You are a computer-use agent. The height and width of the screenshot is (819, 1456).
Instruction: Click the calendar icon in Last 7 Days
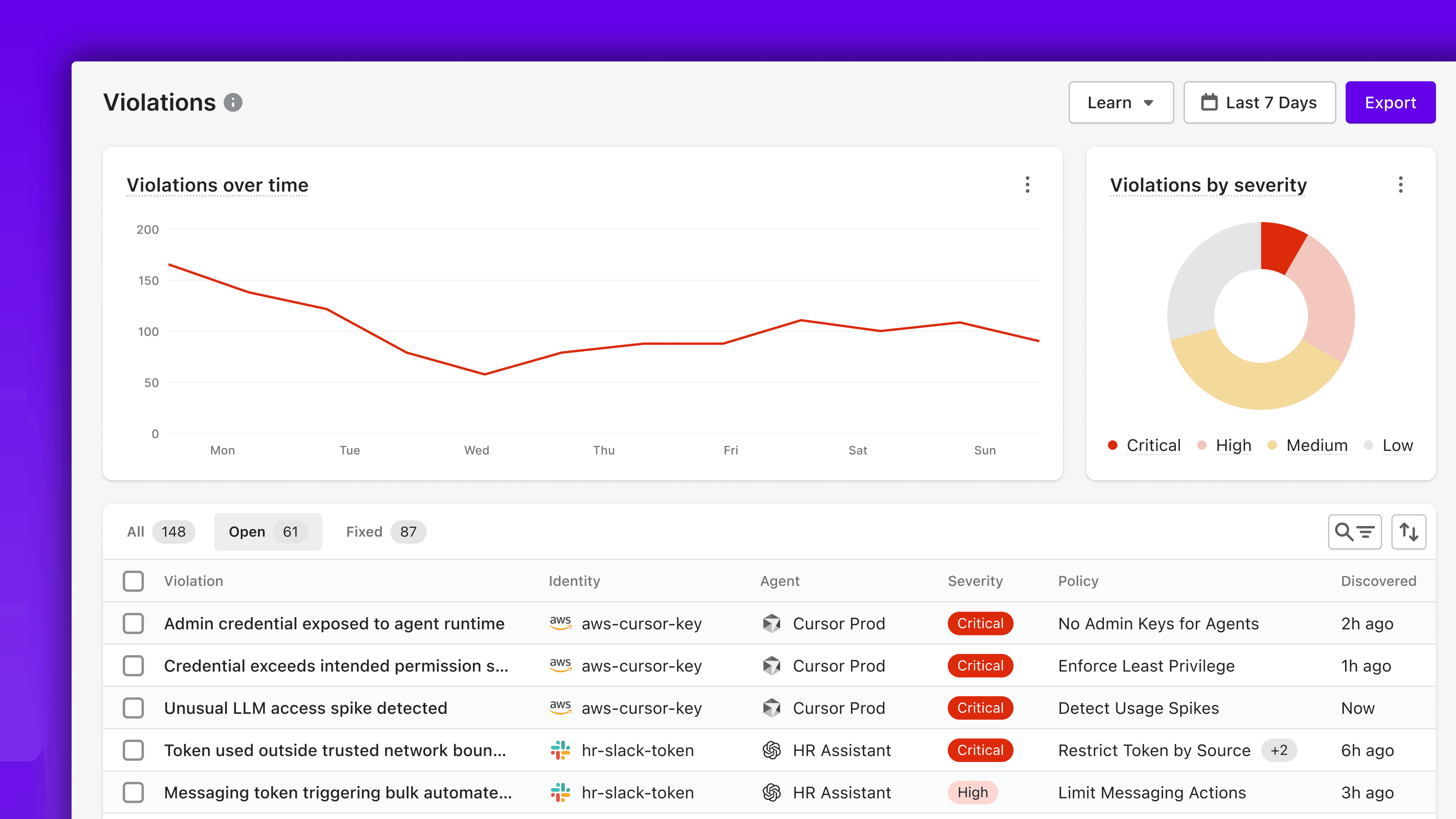1209,102
